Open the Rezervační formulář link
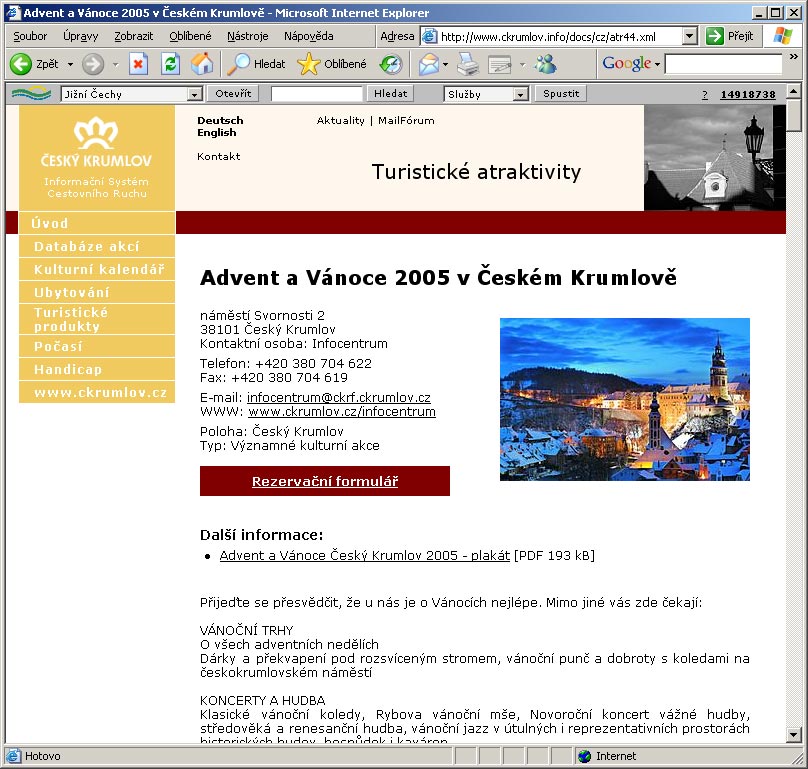This screenshot has width=808, height=769. point(325,481)
